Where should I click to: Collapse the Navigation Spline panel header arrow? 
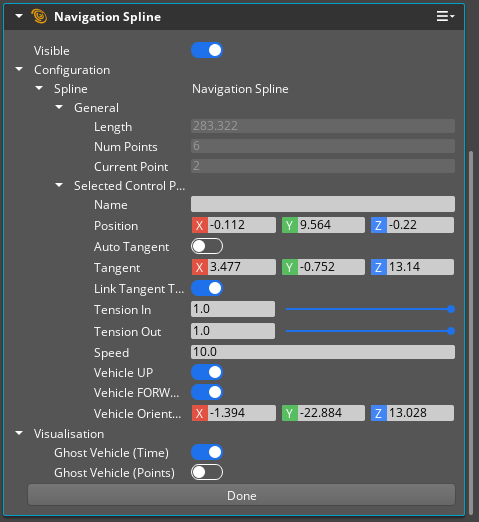tap(19, 16)
